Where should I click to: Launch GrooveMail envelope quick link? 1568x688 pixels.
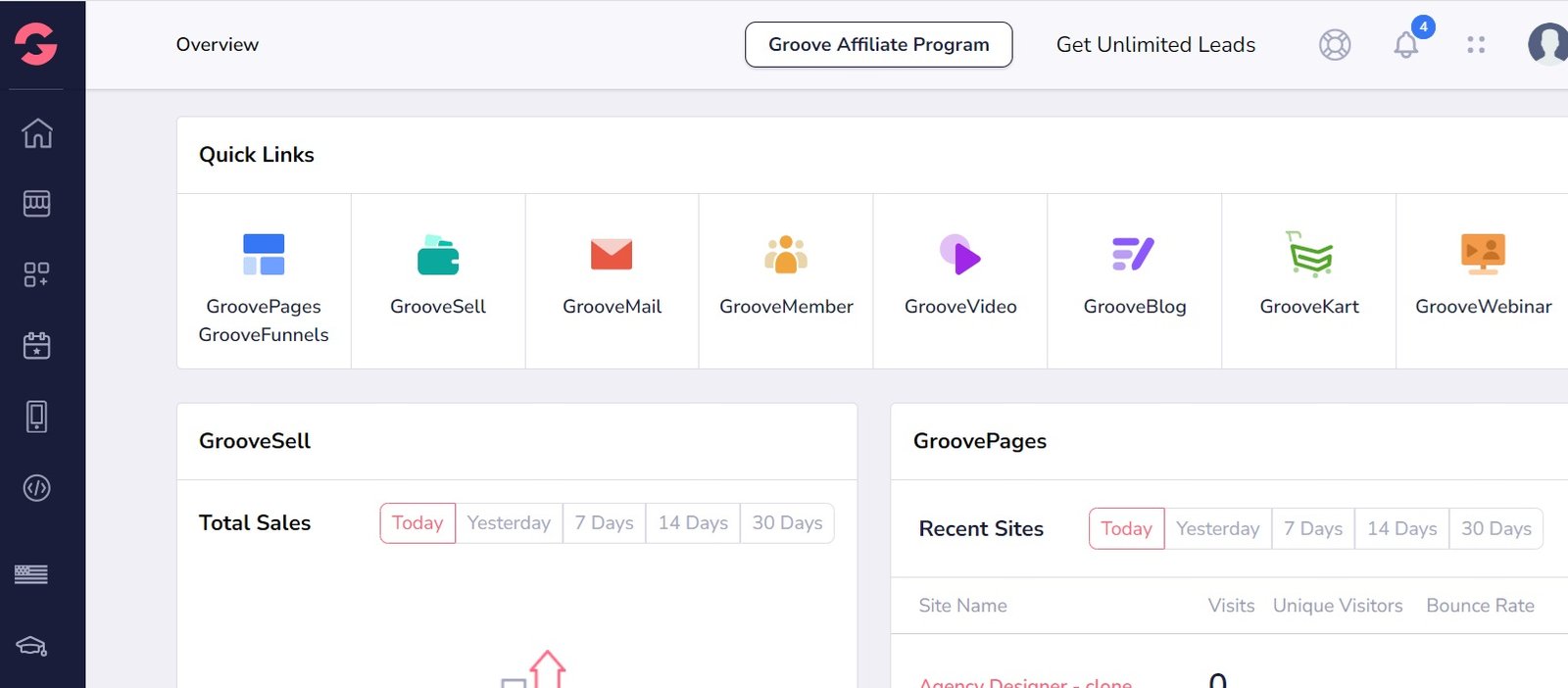click(612, 255)
